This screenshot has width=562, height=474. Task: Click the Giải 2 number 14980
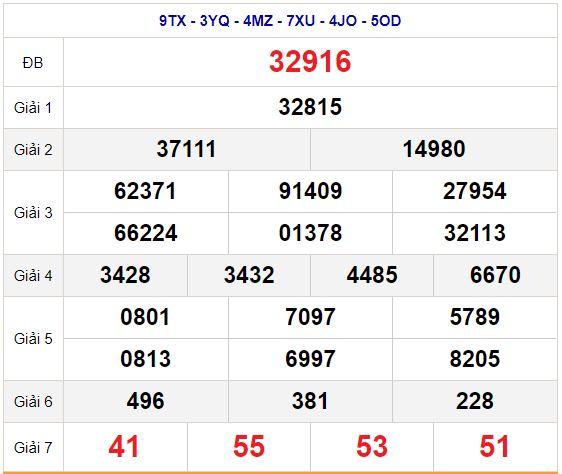tap(434, 149)
